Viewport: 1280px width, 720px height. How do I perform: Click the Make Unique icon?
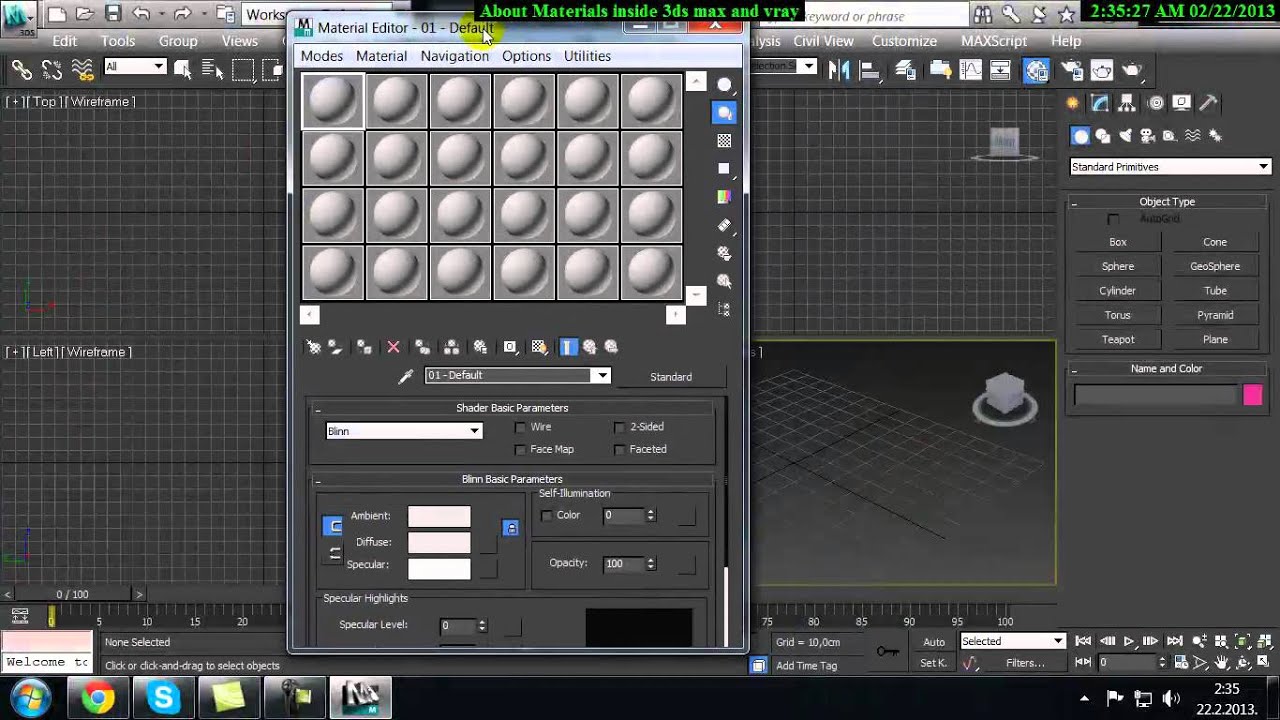(x=451, y=347)
